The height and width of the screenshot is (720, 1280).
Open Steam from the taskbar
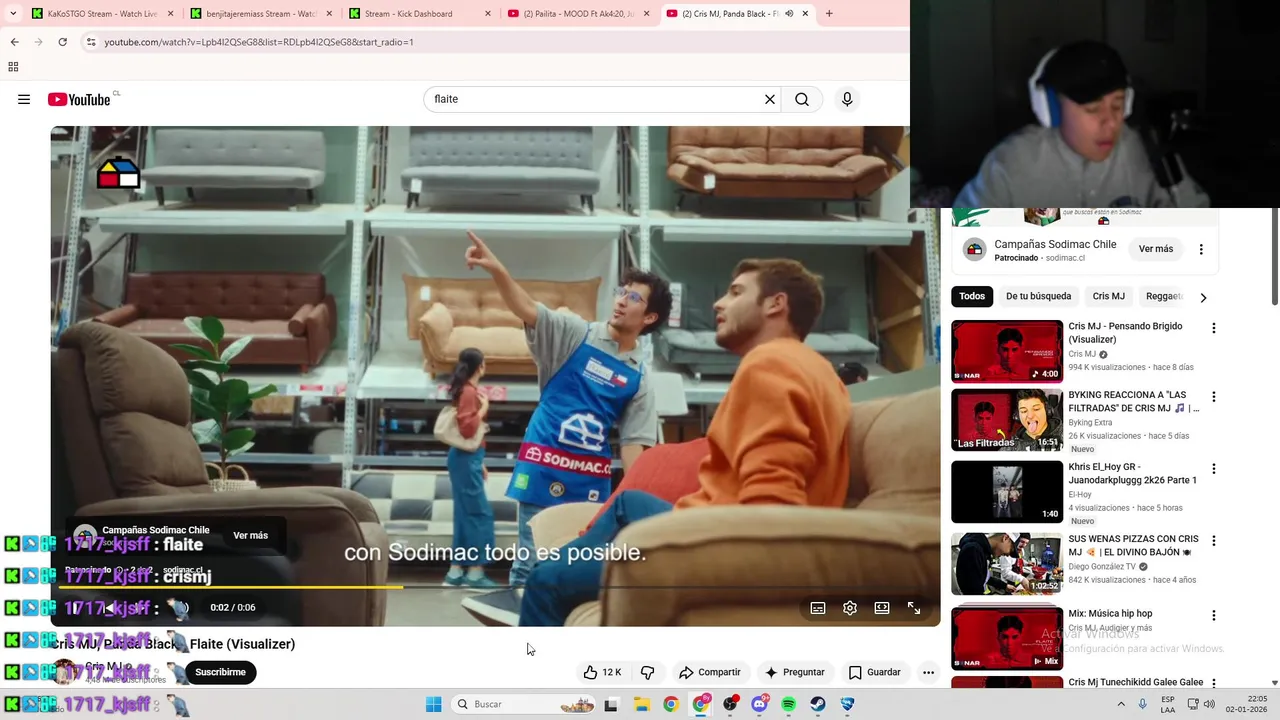click(818, 704)
